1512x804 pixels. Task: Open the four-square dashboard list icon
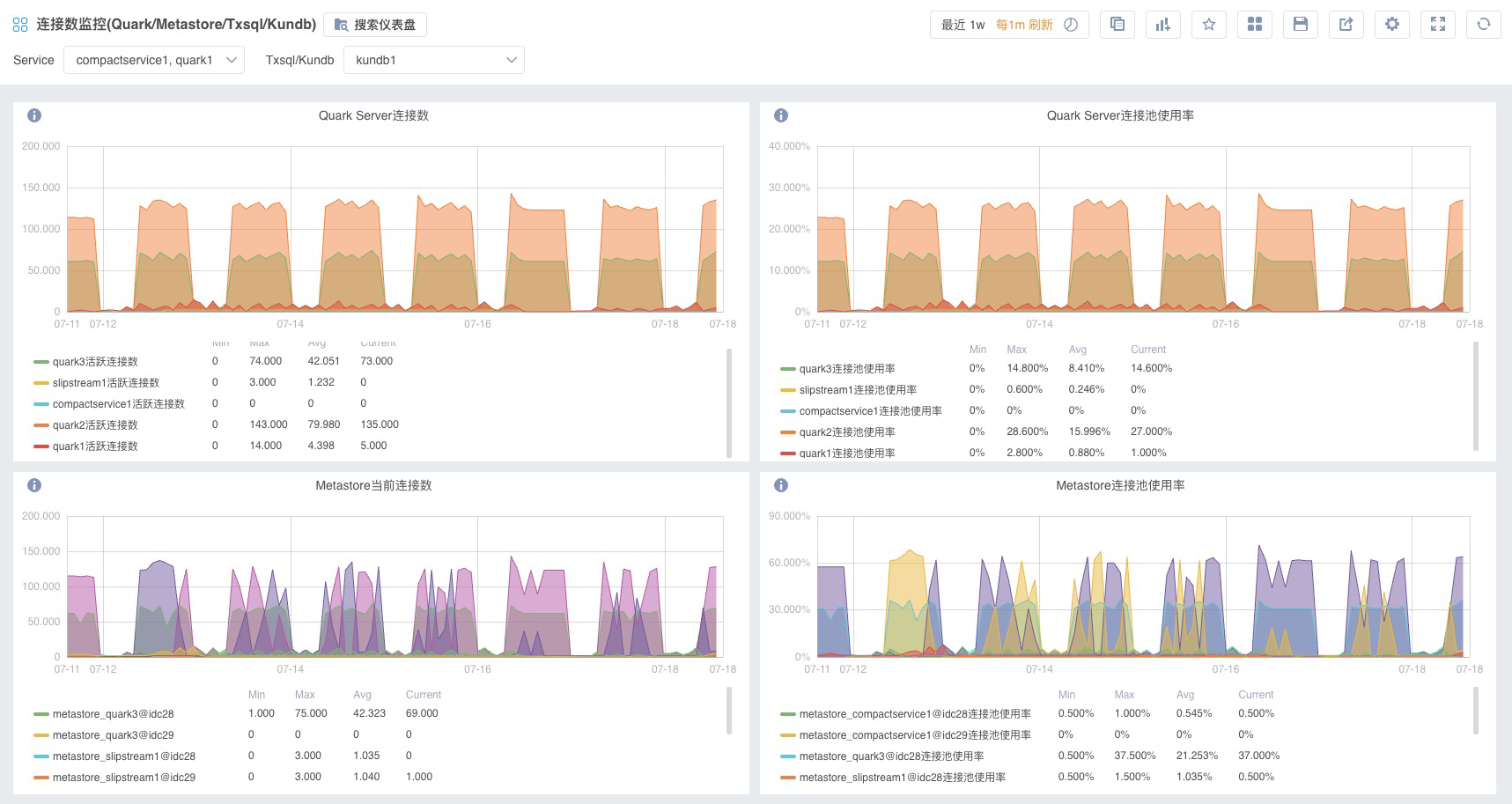(1255, 25)
